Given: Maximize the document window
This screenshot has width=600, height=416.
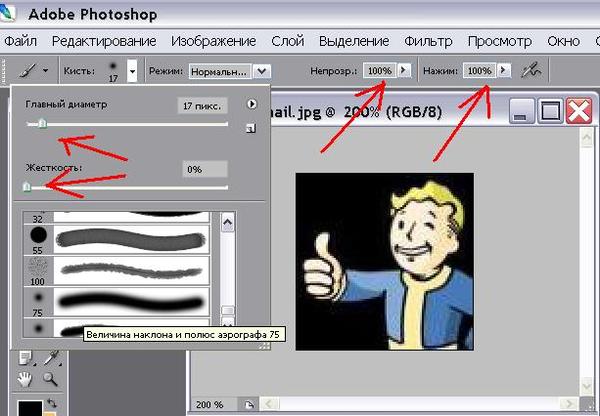Looking at the screenshot, I should tap(550, 111).
